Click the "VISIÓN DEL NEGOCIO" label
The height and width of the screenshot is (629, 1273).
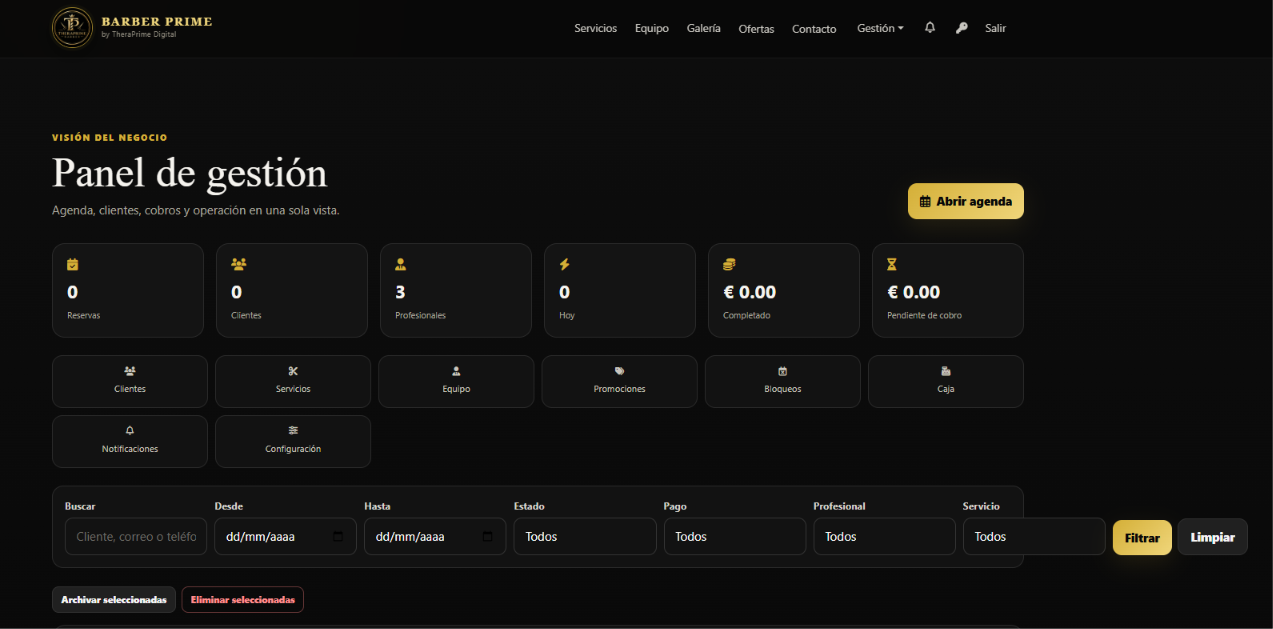point(110,138)
